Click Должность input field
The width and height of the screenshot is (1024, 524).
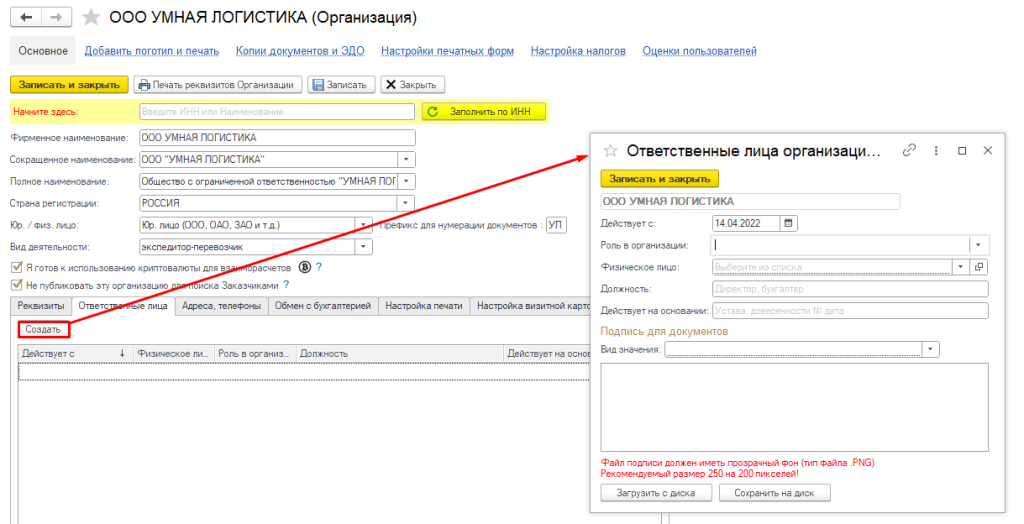(850, 289)
